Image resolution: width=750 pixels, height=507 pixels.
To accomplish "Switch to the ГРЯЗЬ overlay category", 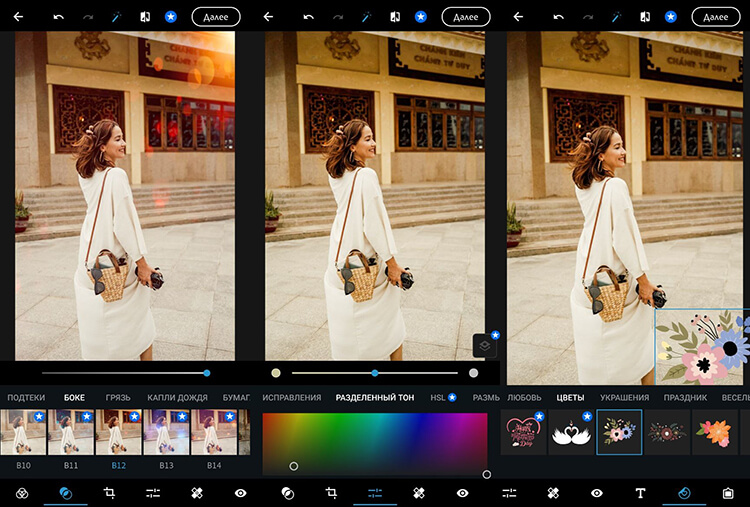I will [x=118, y=397].
